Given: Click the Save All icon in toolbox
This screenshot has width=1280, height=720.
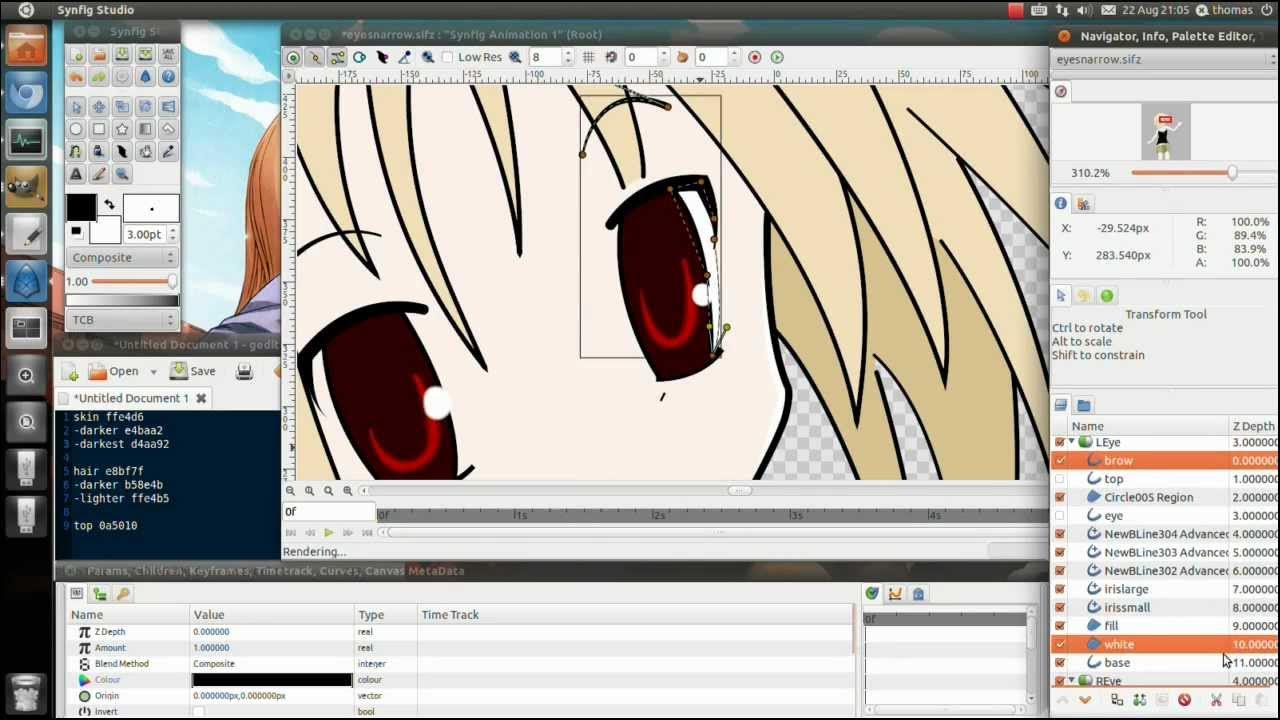Looking at the screenshot, I should click(168, 56).
